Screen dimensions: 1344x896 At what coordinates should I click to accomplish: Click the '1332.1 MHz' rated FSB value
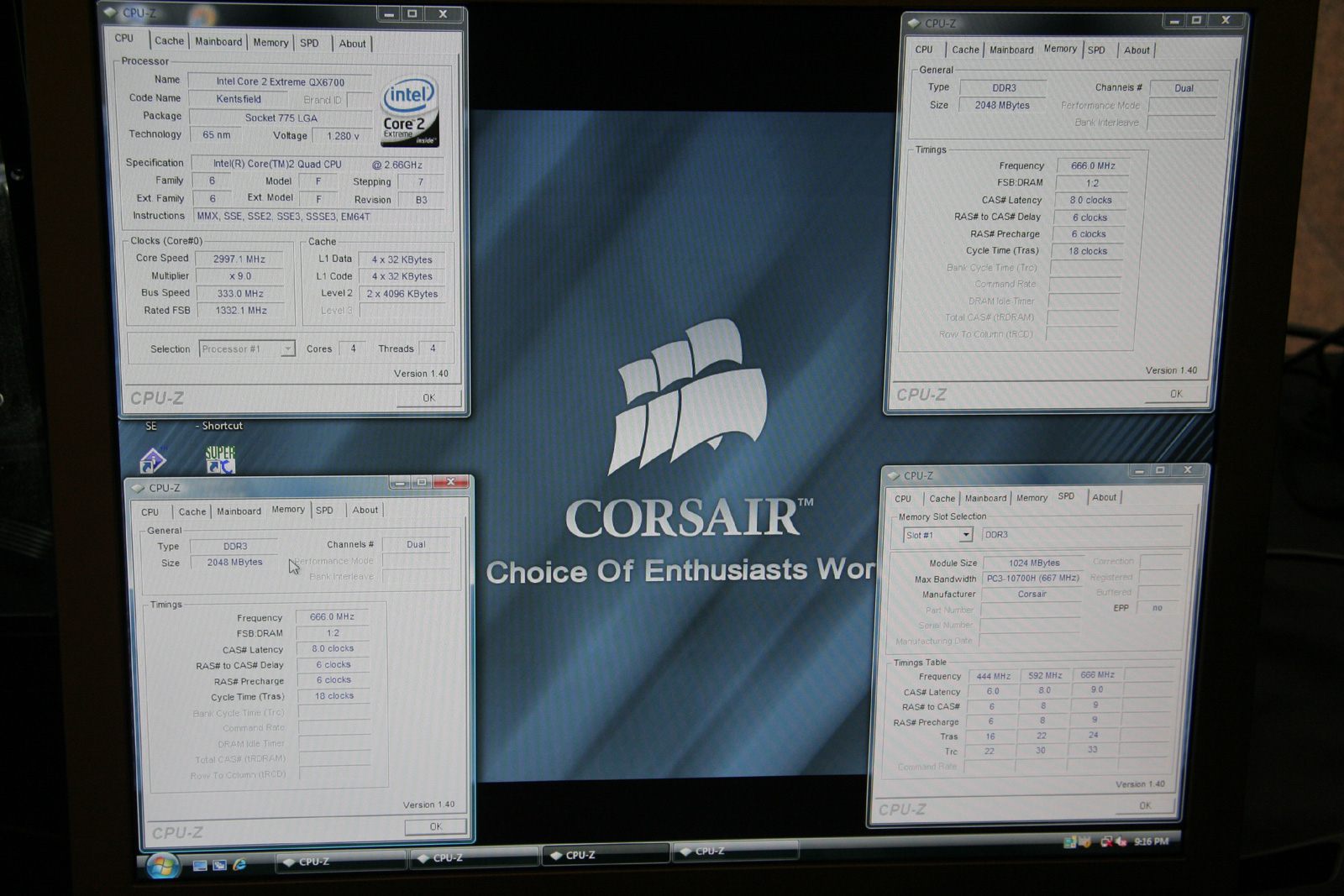tap(240, 311)
